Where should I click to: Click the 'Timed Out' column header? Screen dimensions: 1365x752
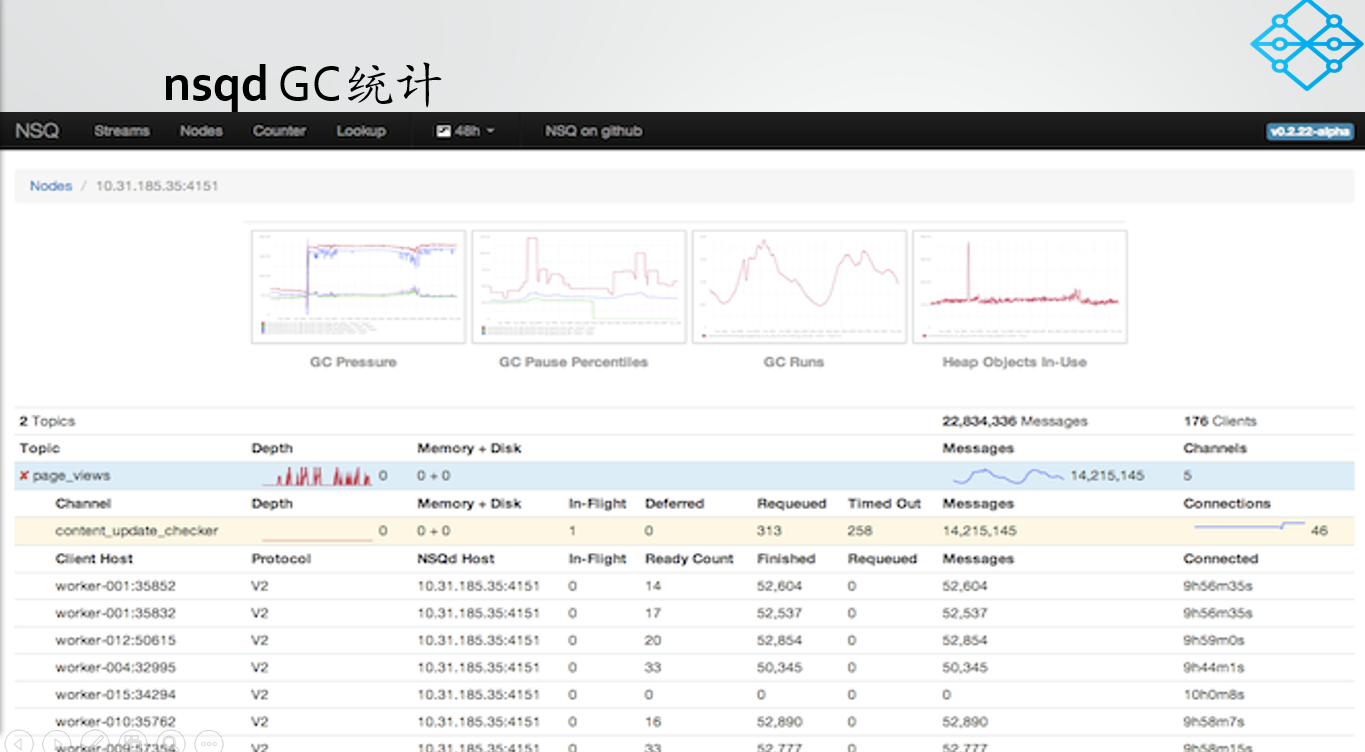coord(885,504)
